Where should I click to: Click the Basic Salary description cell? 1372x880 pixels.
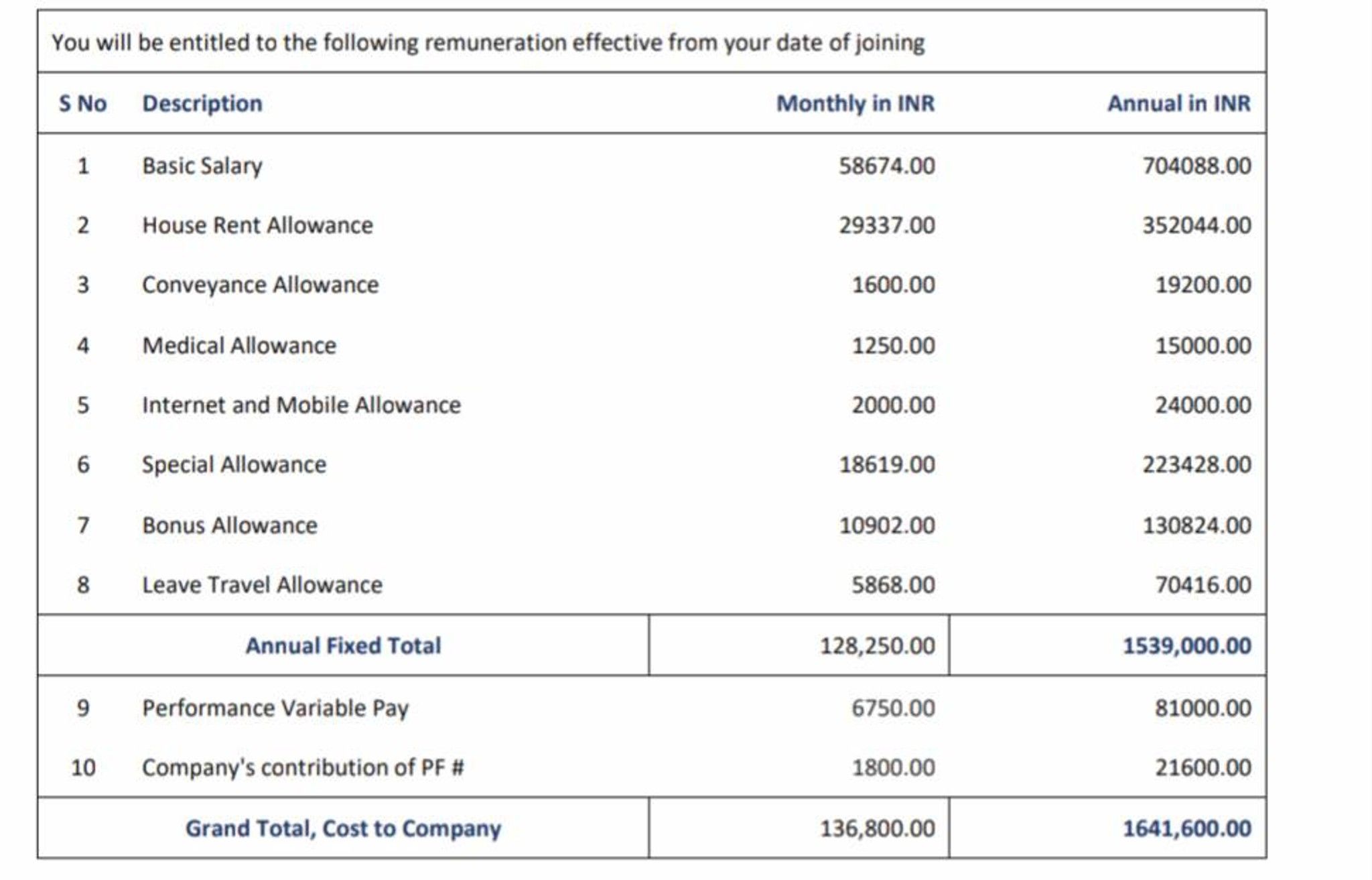202,166
